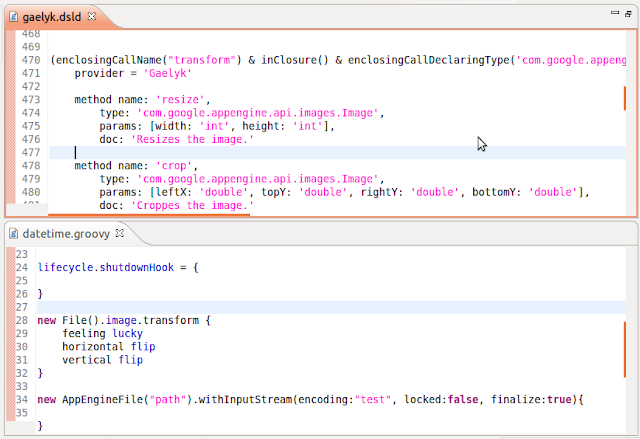Click the type line under method 'resize'
The width and height of the screenshot is (640, 439).
click(242, 113)
